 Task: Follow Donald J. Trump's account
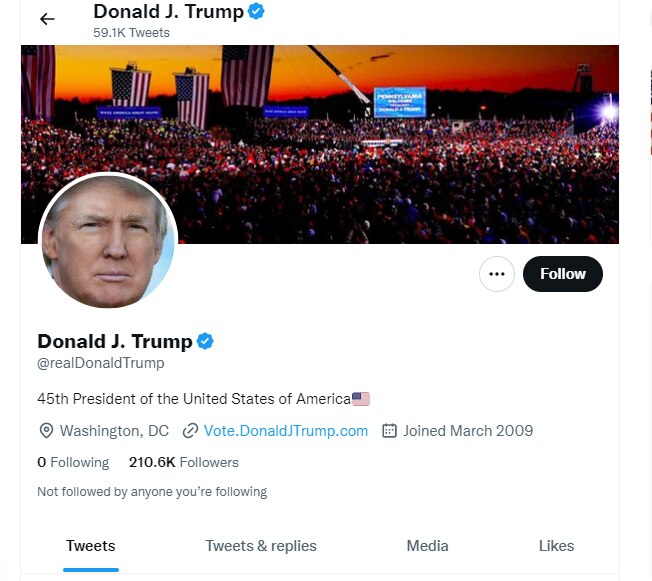click(562, 274)
